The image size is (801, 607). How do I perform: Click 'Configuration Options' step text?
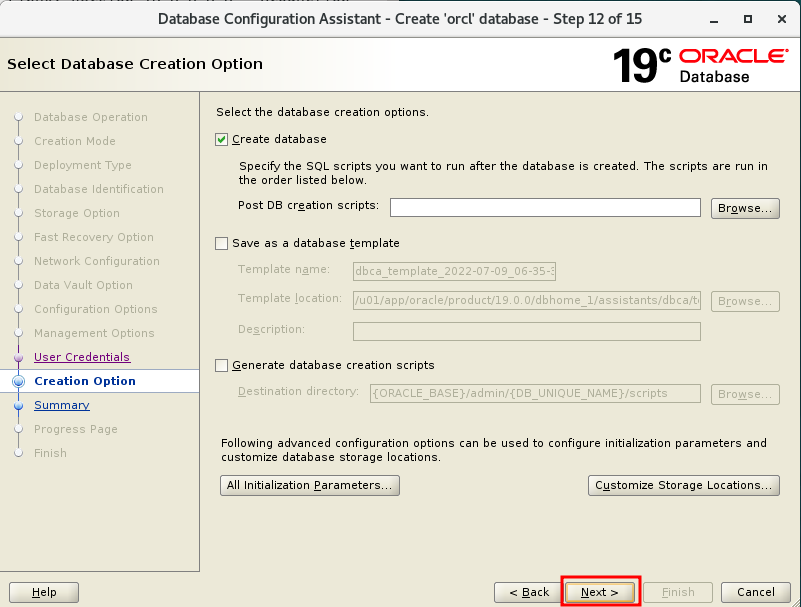click(96, 309)
